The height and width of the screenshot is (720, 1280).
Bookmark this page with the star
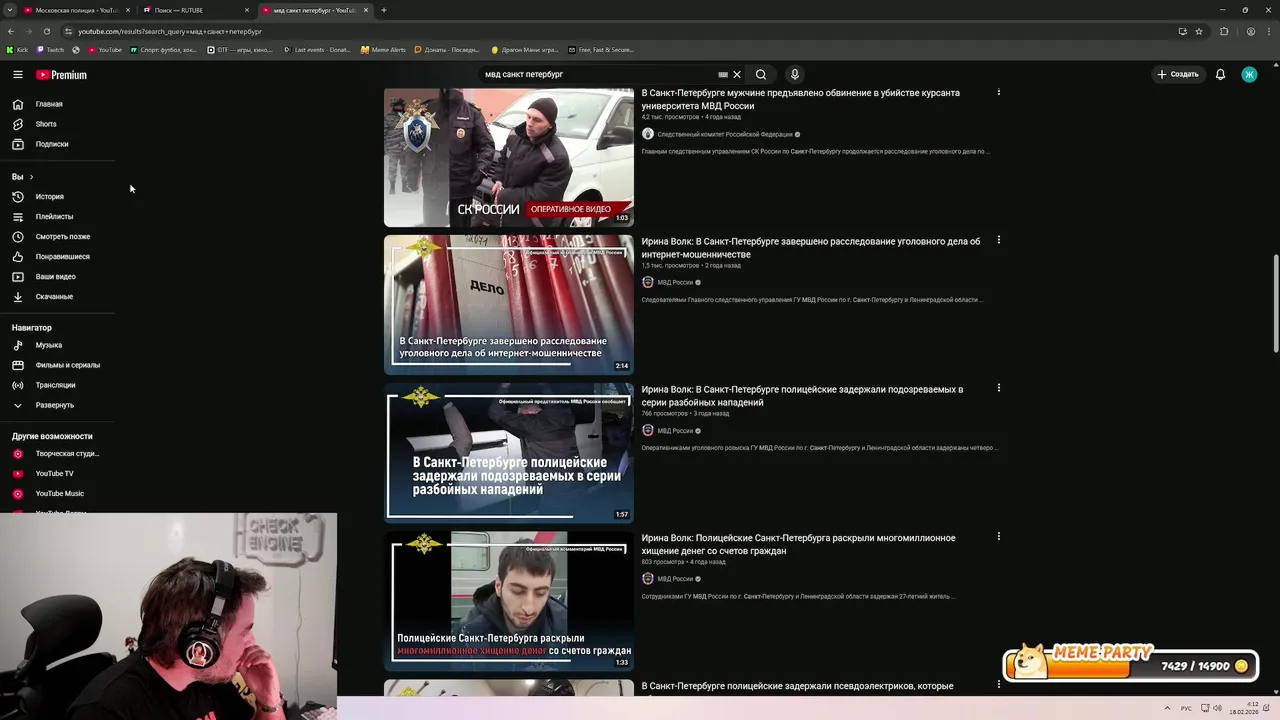click(x=1199, y=31)
